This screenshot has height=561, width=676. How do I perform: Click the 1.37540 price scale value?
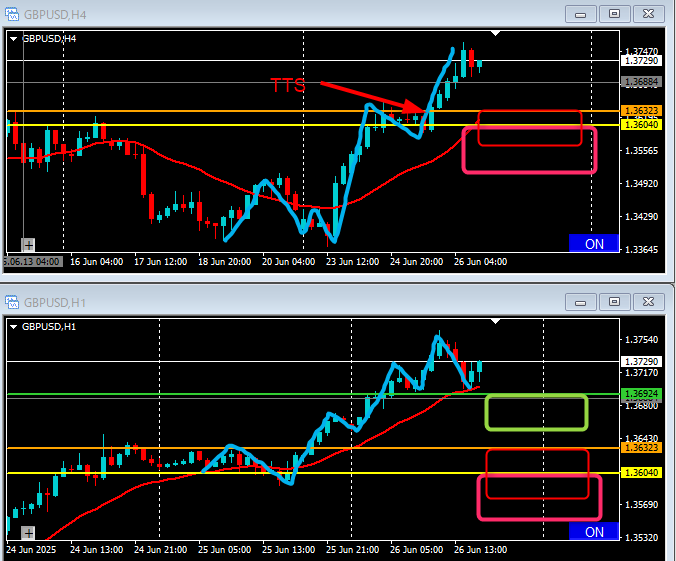pyautogui.click(x=642, y=340)
